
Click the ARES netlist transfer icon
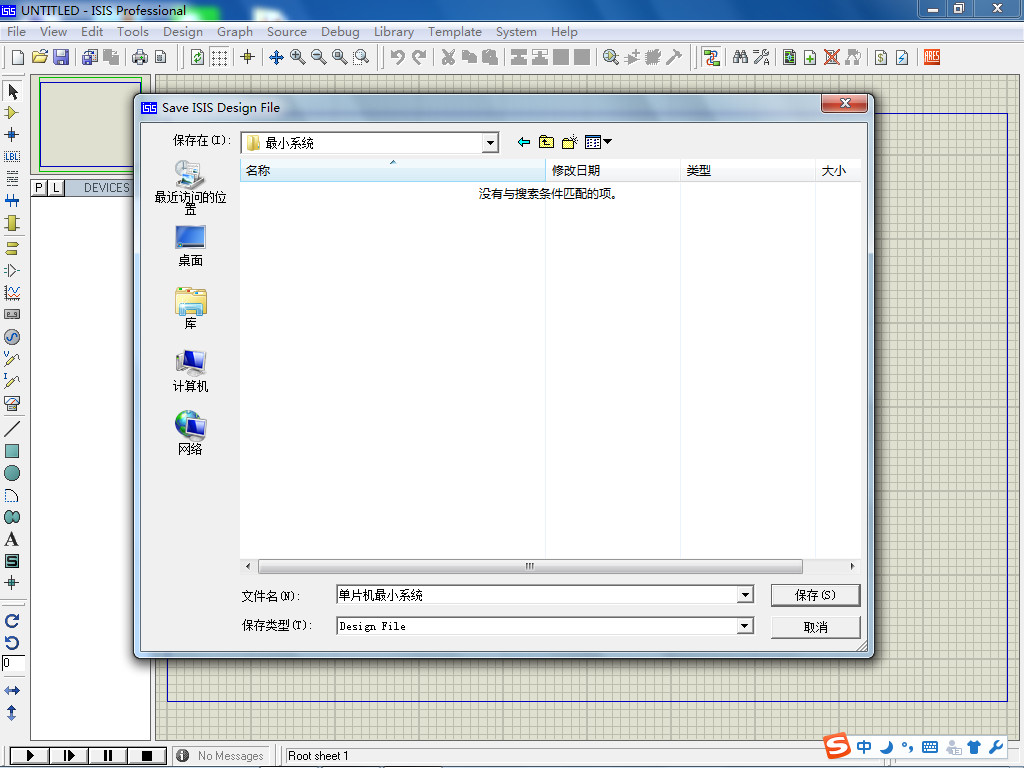point(932,57)
